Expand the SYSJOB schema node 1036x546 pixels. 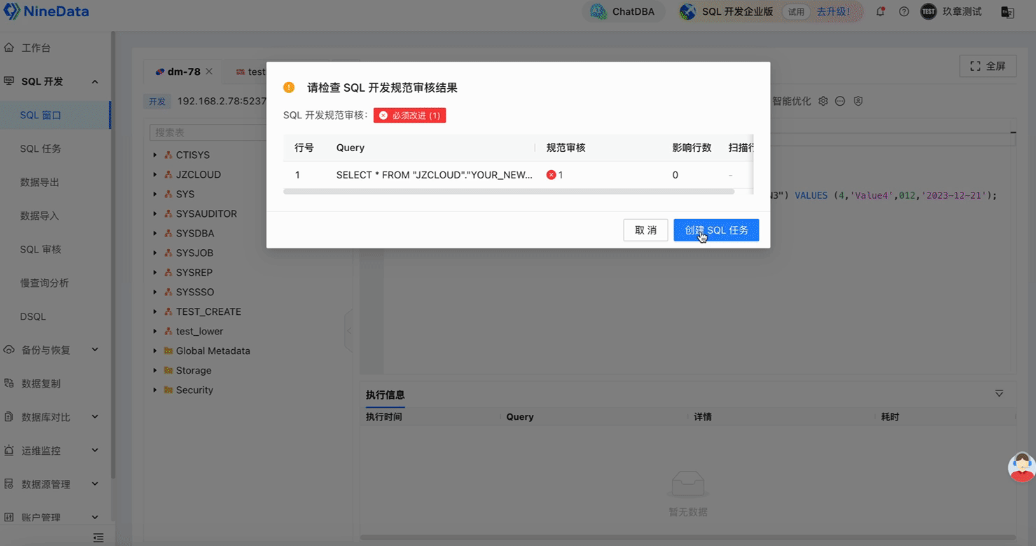(x=155, y=253)
